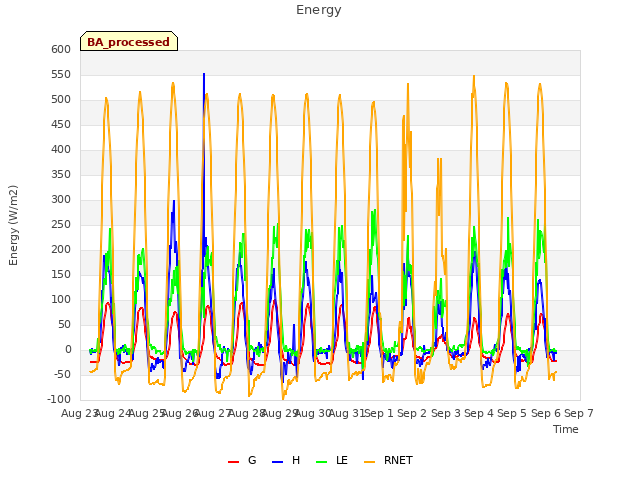The image size is (640, 480).
Task: Click the Aug 25 x-axis label
Action: click(x=146, y=413)
